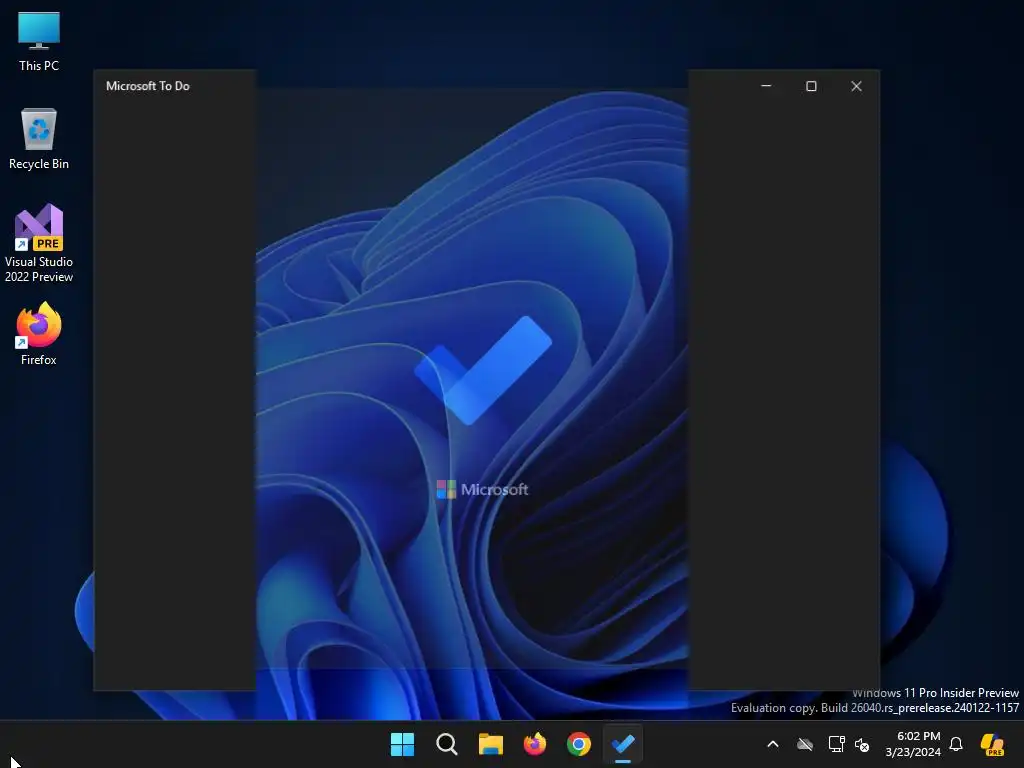Open Copilot preview icon in tray
The height and width of the screenshot is (768, 1024).
(x=993, y=744)
